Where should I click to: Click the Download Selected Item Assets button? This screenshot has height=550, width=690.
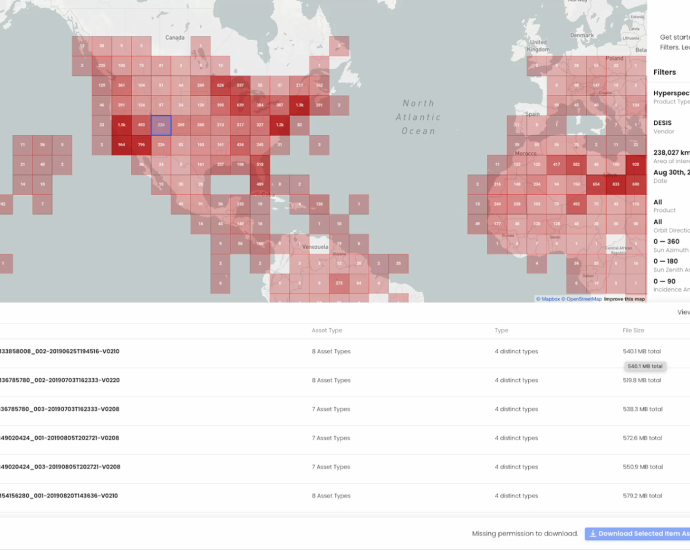[x=637, y=534]
